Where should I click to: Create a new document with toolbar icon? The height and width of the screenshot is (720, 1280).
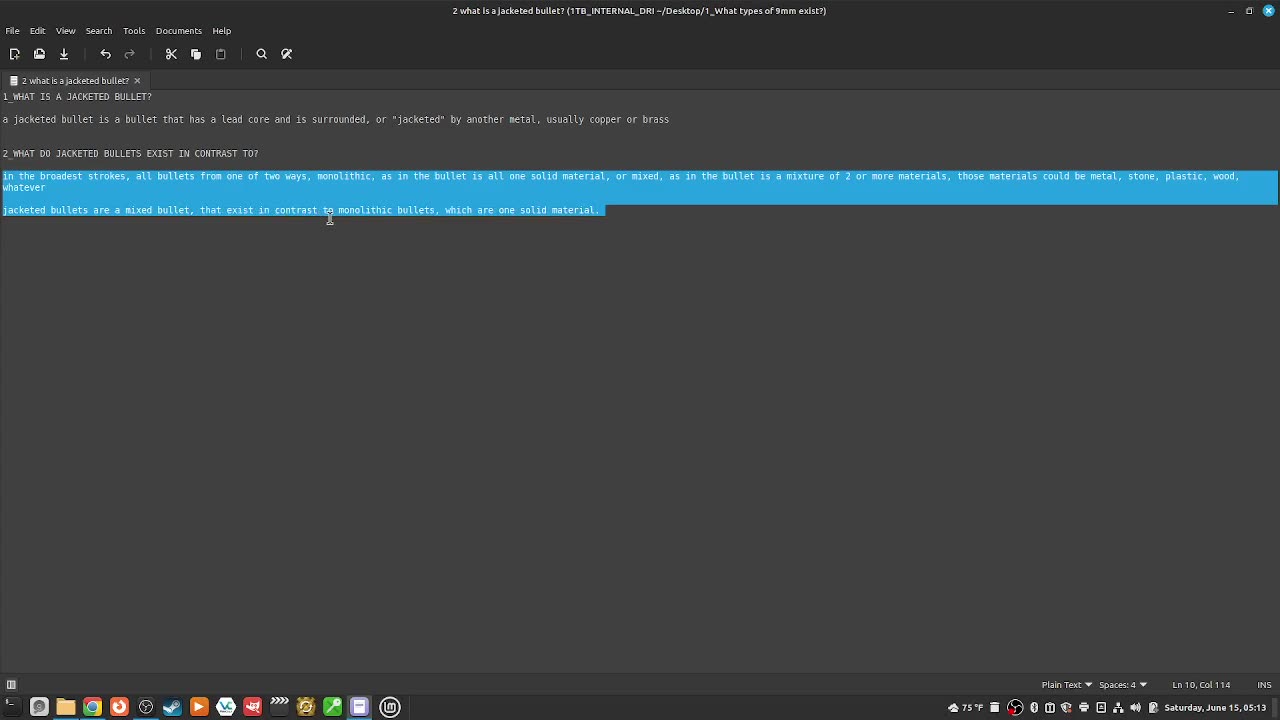click(14, 54)
